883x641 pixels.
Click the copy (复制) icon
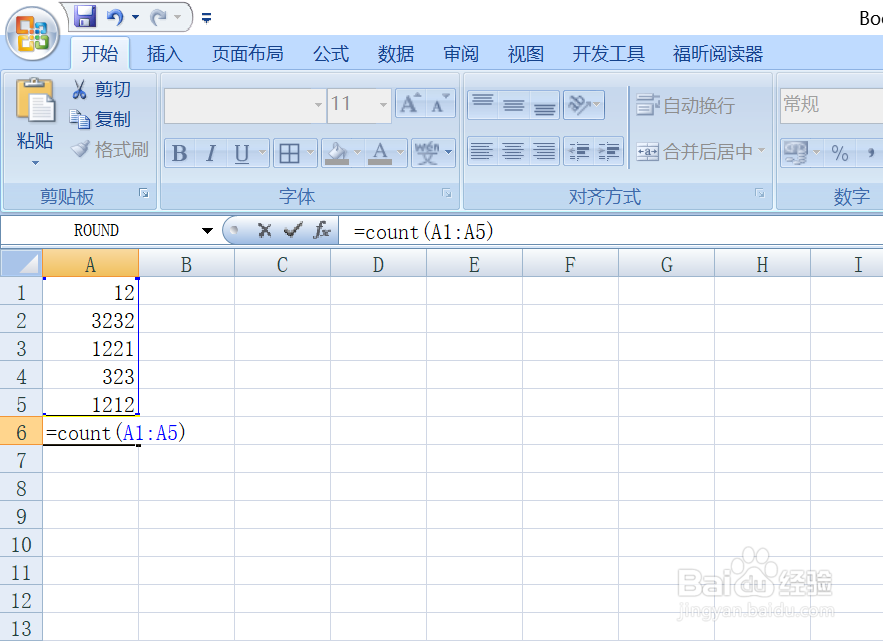coord(84,118)
